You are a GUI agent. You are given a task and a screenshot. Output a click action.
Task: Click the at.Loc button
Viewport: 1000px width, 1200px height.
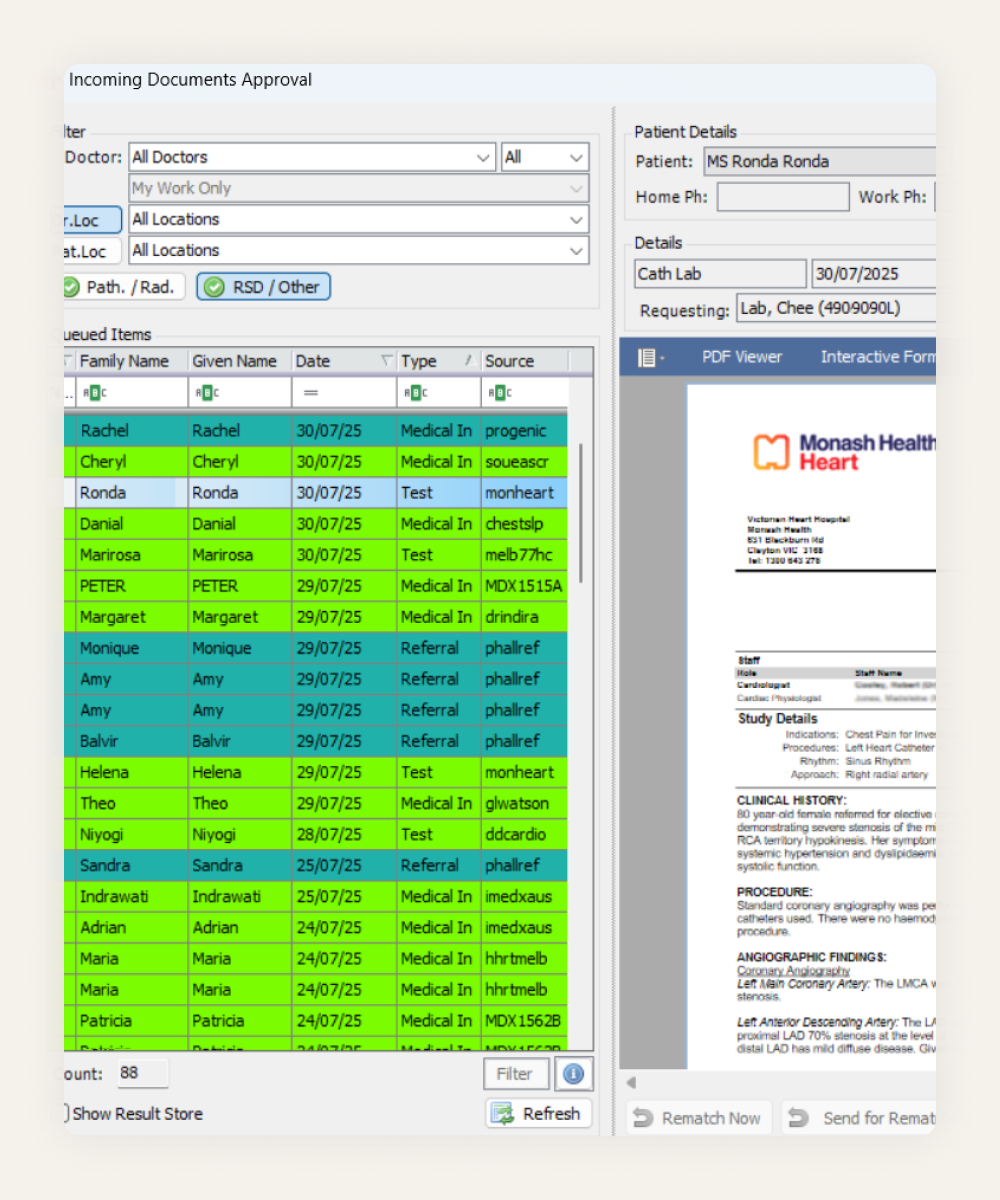click(92, 250)
